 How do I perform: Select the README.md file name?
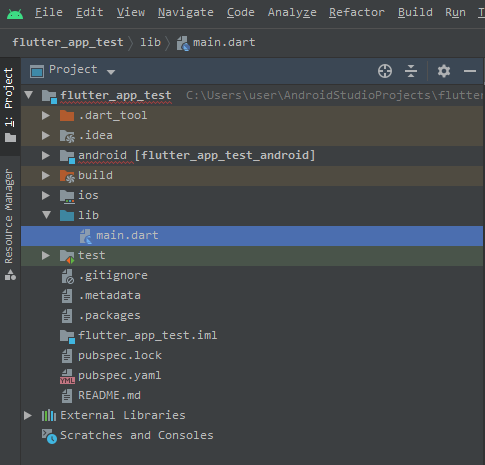click(109, 395)
